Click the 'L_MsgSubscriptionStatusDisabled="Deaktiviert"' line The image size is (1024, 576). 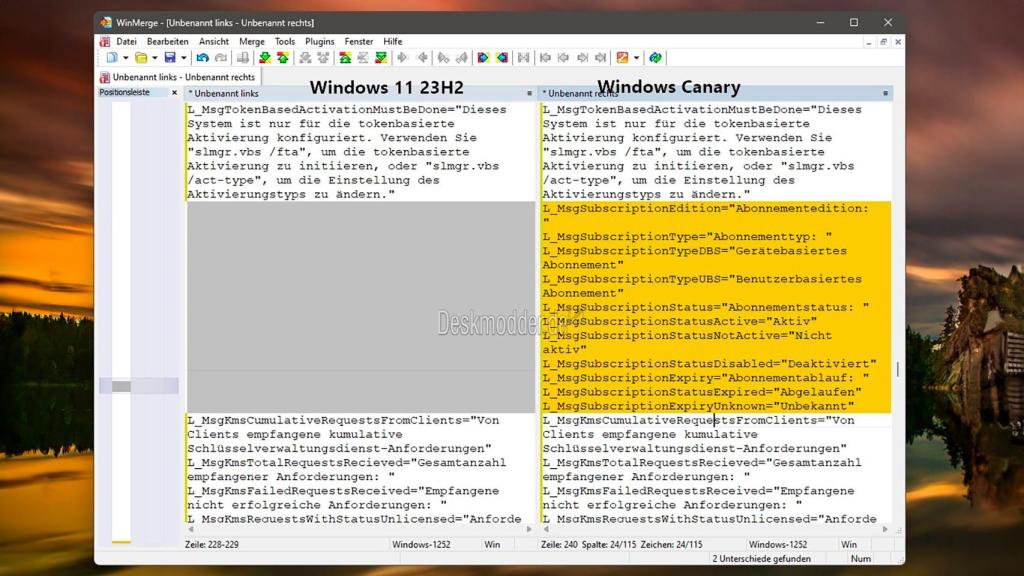point(709,364)
